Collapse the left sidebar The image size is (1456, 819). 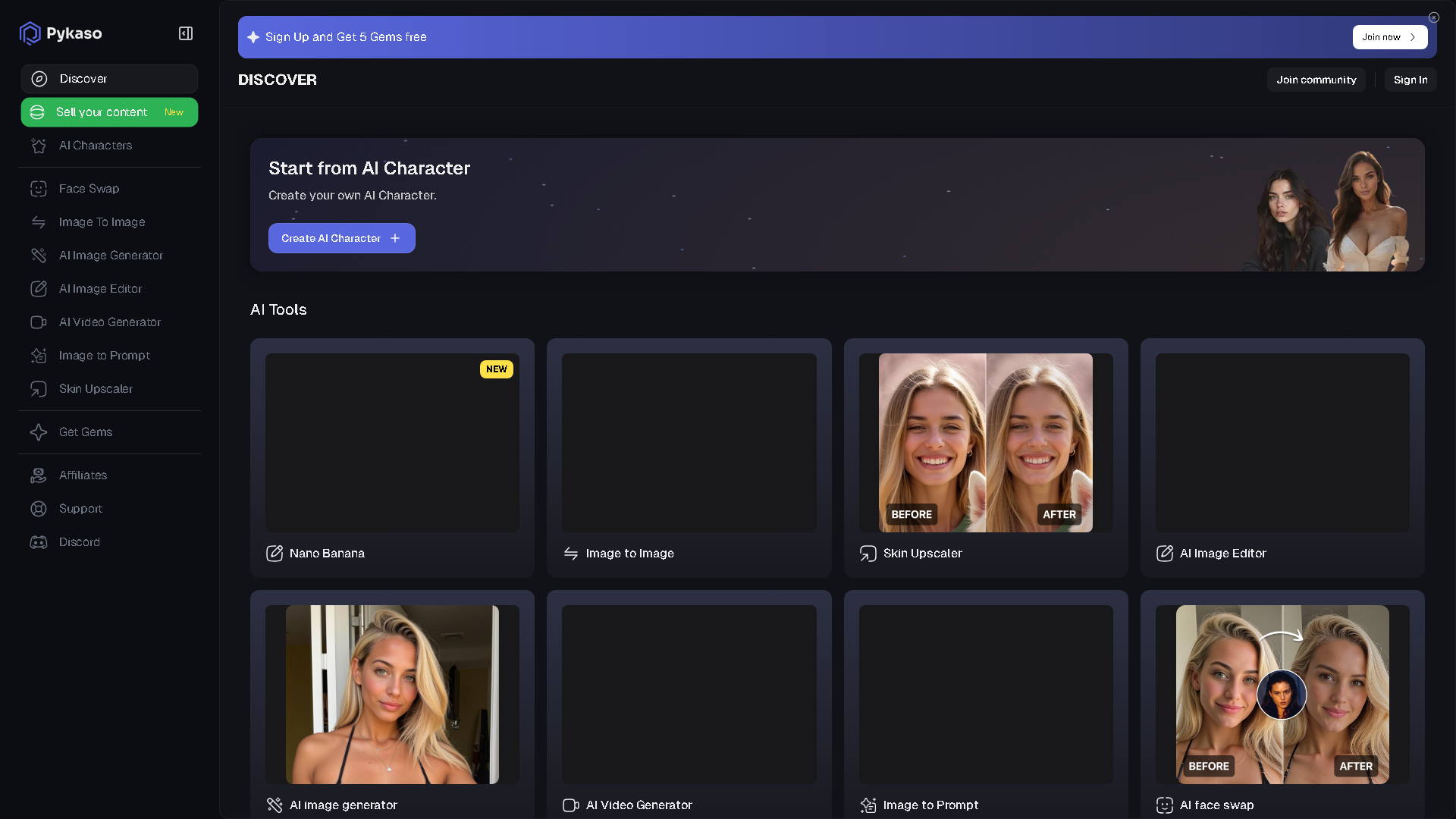coord(185,33)
